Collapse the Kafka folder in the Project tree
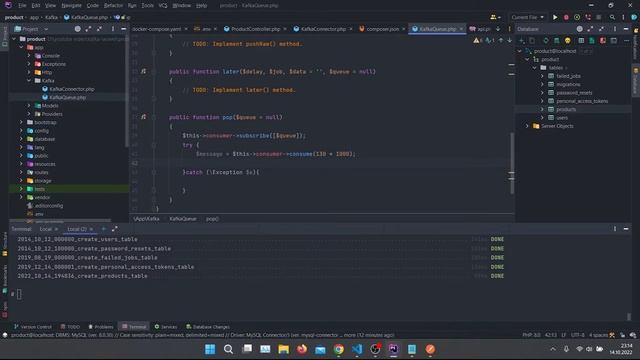The width and height of the screenshot is (640, 360). click(29, 81)
